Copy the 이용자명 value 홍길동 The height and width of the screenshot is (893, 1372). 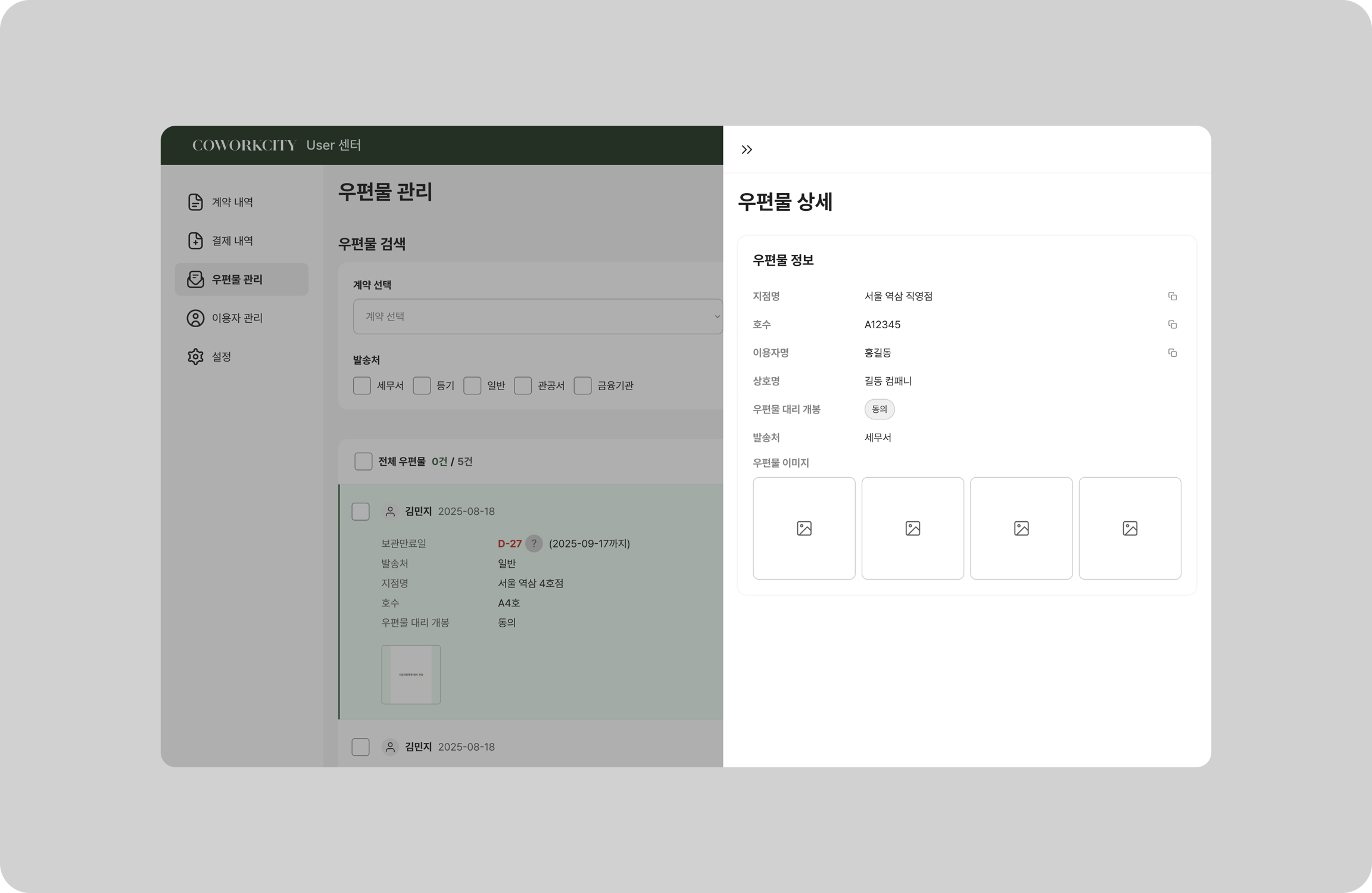point(1172,353)
